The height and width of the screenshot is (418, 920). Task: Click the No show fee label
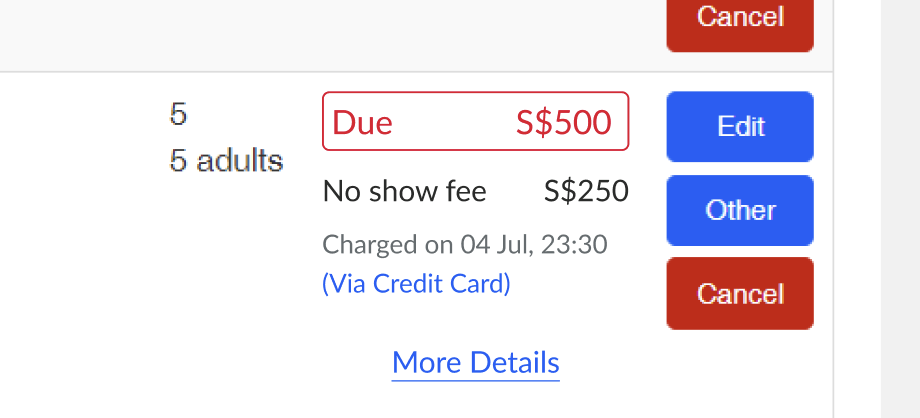(404, 191)
